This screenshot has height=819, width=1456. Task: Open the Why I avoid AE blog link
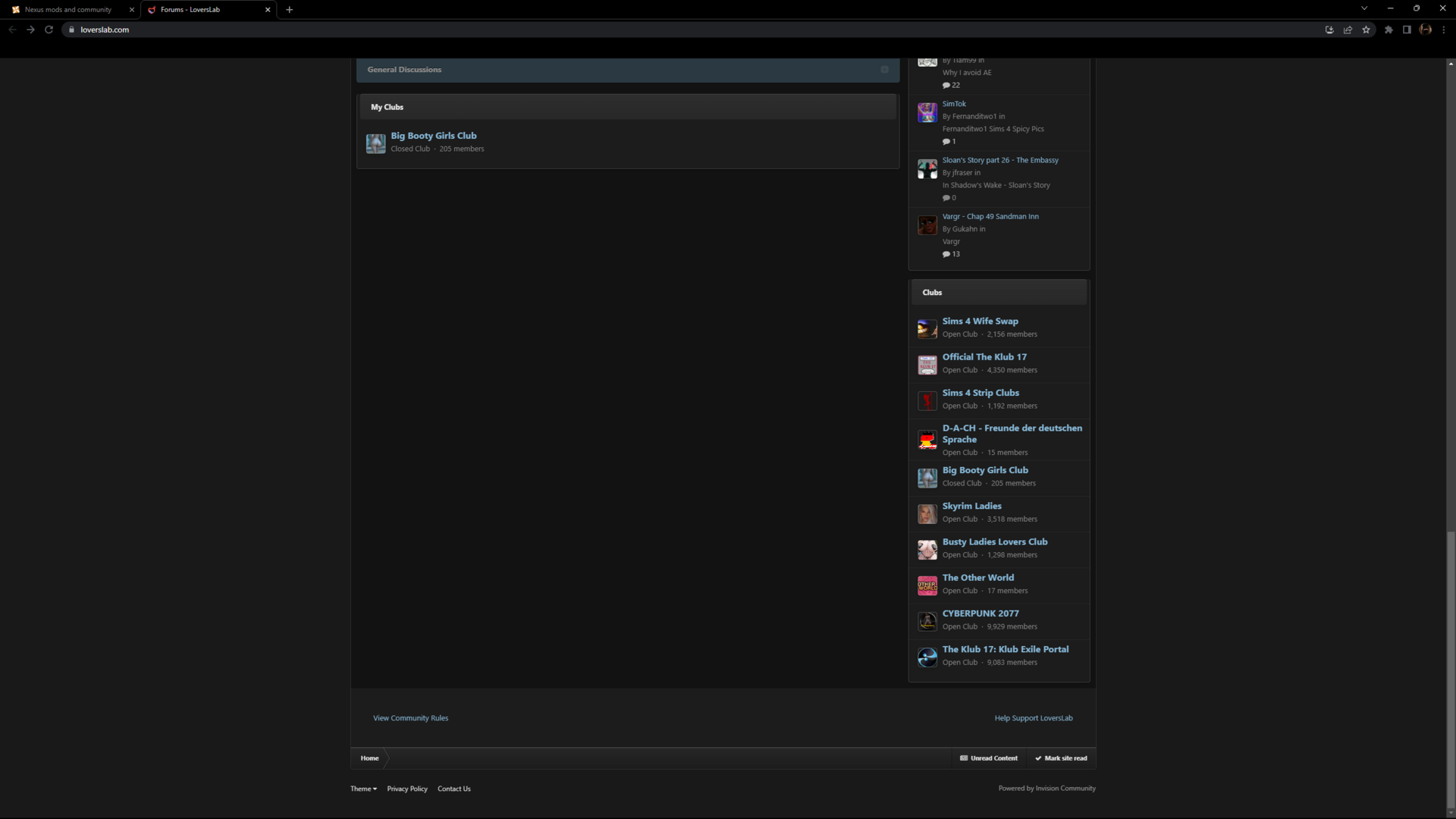tap(967, 73)
